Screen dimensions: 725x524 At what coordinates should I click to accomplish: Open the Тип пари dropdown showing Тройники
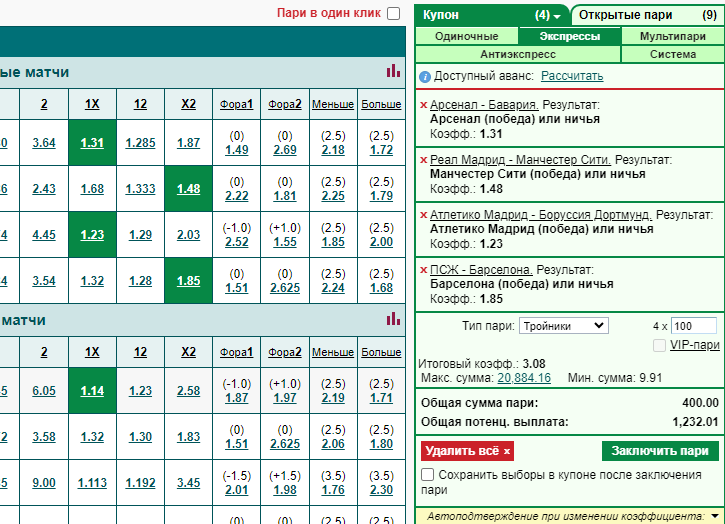pyautogui.click(x=564, y=326)
